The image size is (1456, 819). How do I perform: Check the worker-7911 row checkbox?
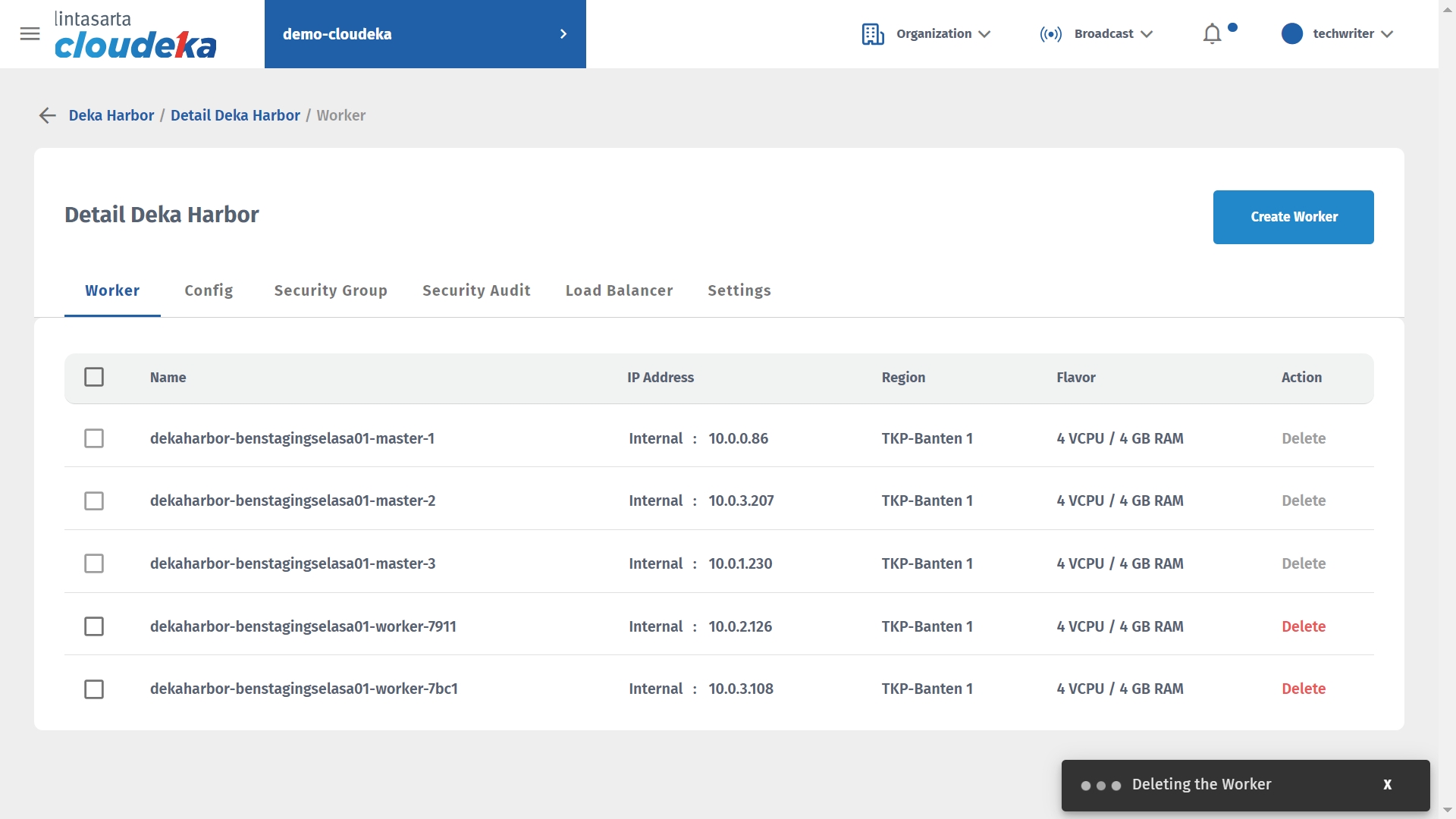[94, 626]
